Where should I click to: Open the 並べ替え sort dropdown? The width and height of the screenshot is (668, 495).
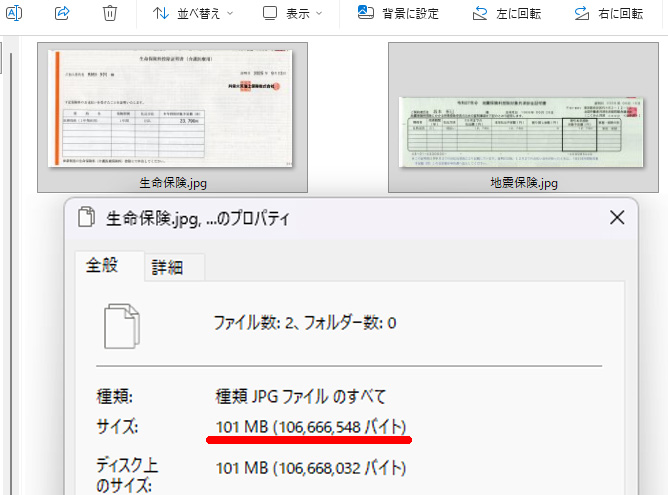pos(193,14)
